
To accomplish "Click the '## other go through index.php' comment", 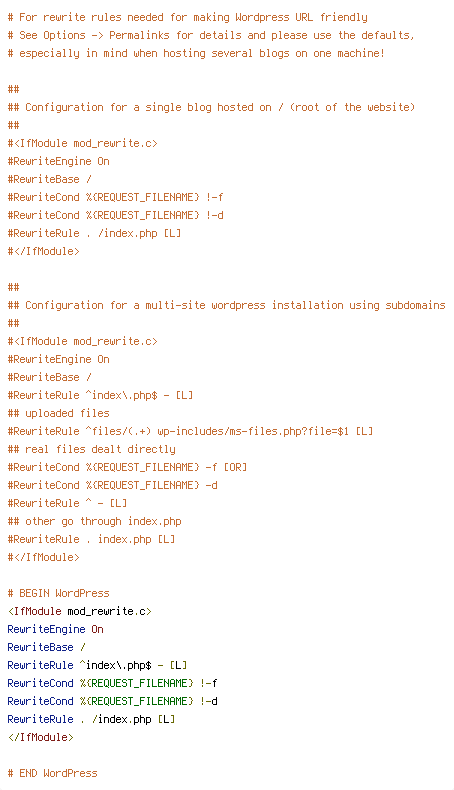I will pyautogui.click(x=95, y=521).
